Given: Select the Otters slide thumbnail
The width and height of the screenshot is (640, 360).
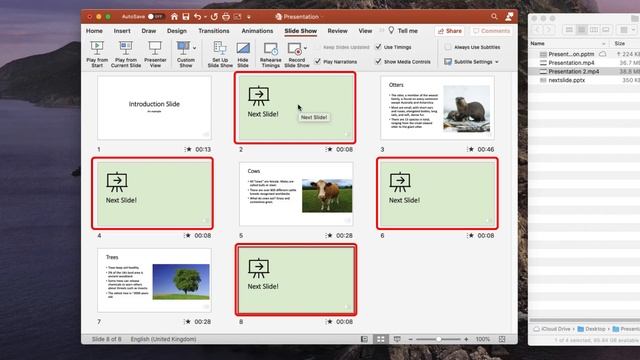Looking at the screenshot, I should tap(437, 108).
